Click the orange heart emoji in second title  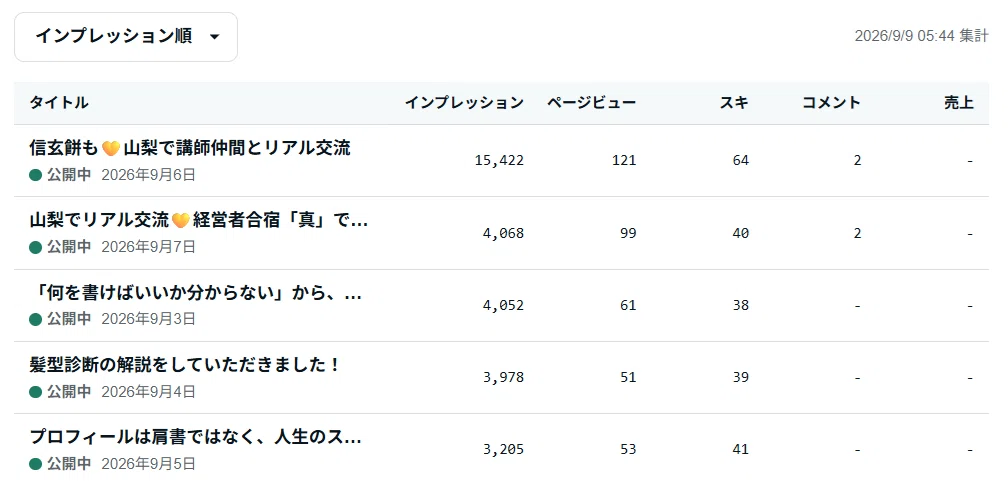[181, 221]
